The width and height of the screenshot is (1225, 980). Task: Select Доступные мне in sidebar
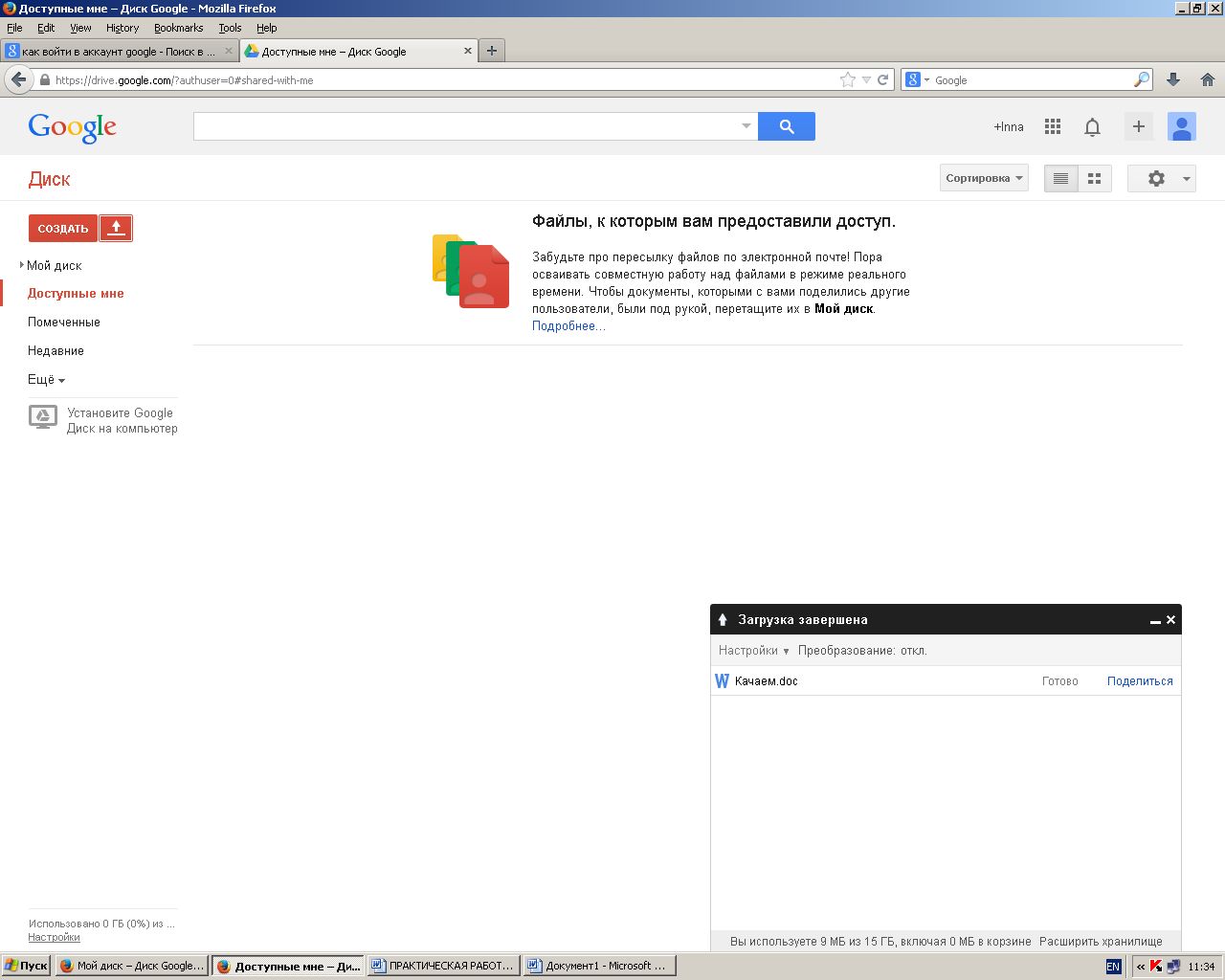(x=76, y=294)
